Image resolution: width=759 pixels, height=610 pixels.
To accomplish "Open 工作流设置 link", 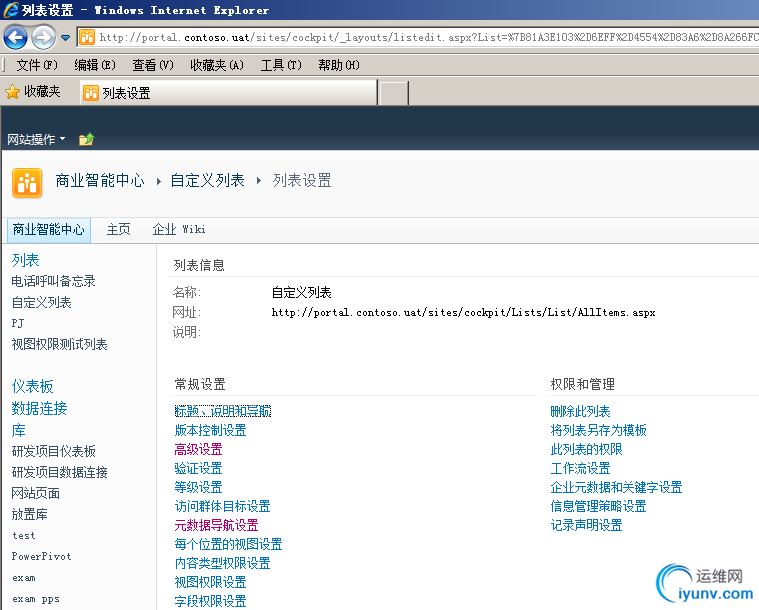I will (x=580, y=468).
